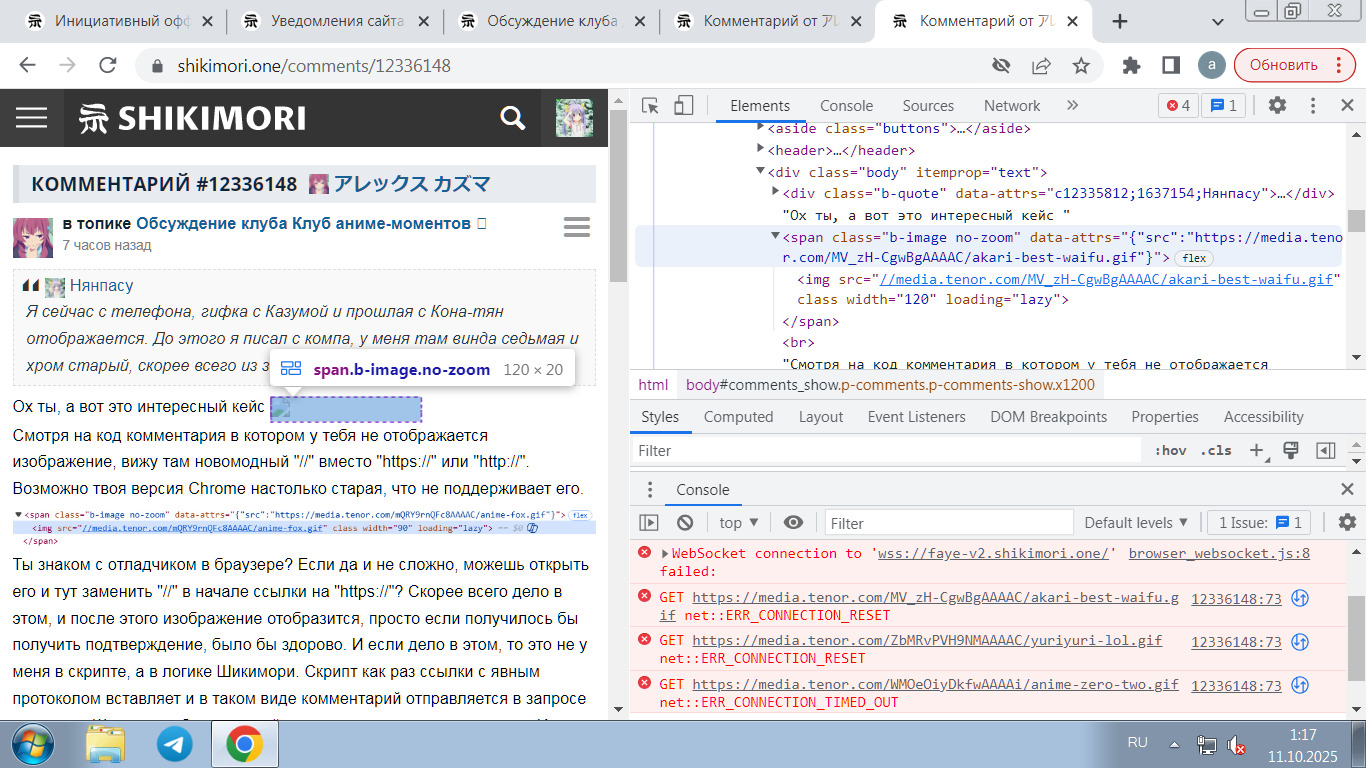Click the Shikimori search magnifier icon
This screenshot has width=1366, height=768.
[512, 118]
